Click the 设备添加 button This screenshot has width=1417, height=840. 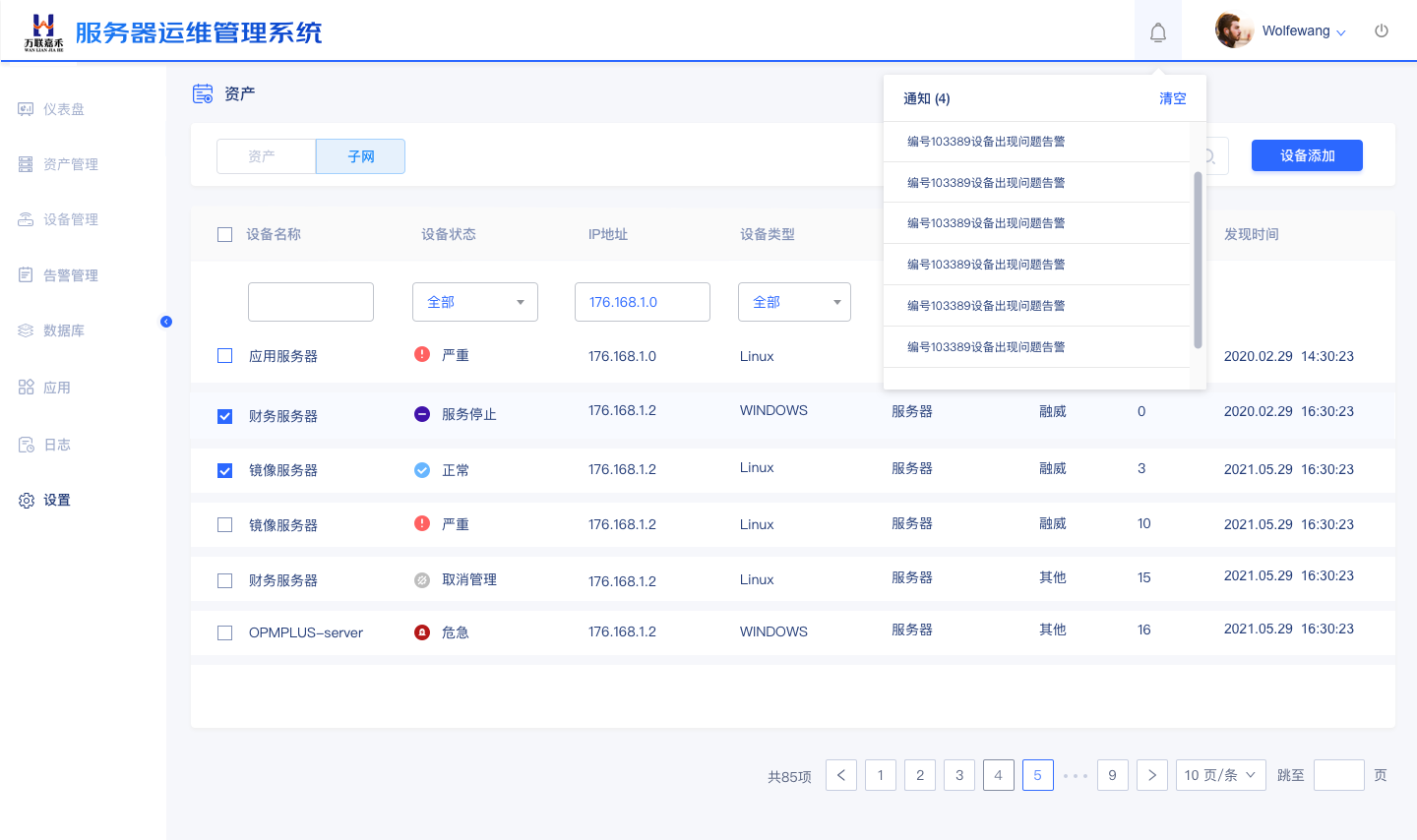point(1307,155)
